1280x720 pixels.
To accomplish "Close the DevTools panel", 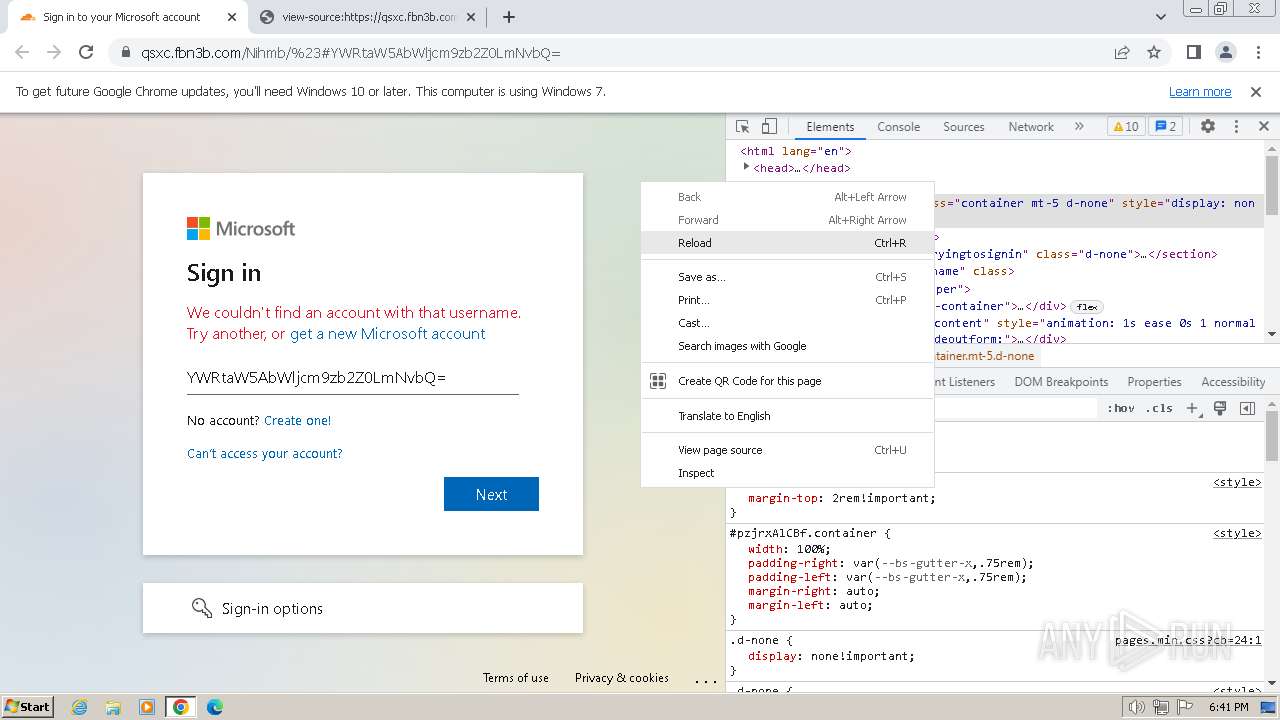I will click(x=1264, y=127).
